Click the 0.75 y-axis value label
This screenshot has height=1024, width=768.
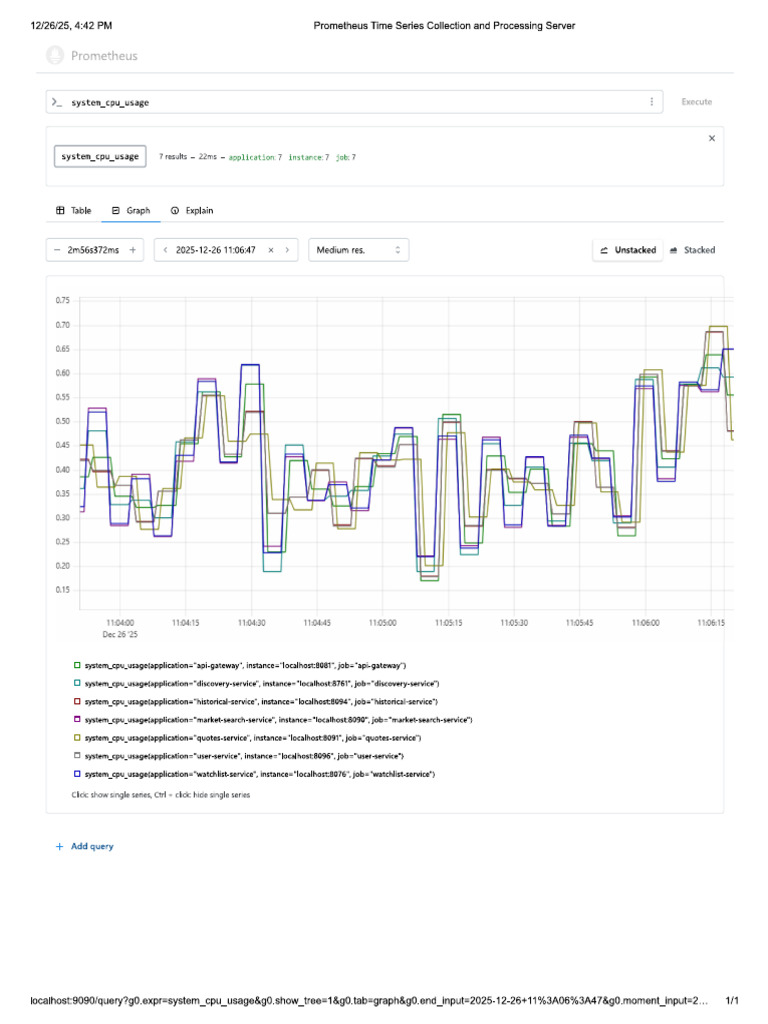coord(63,300)
